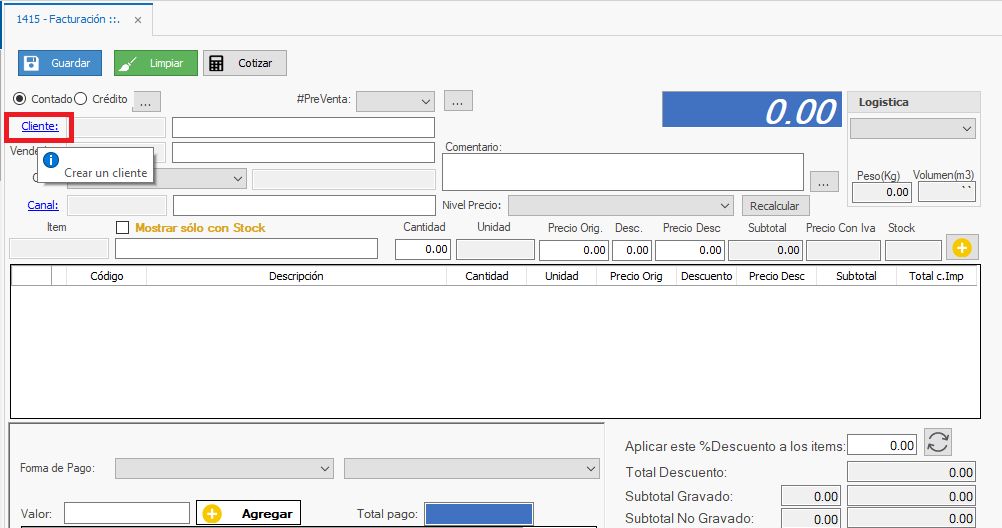
Task: Click the Cotizar calculator icon
Action: click(x=217, y=63)
